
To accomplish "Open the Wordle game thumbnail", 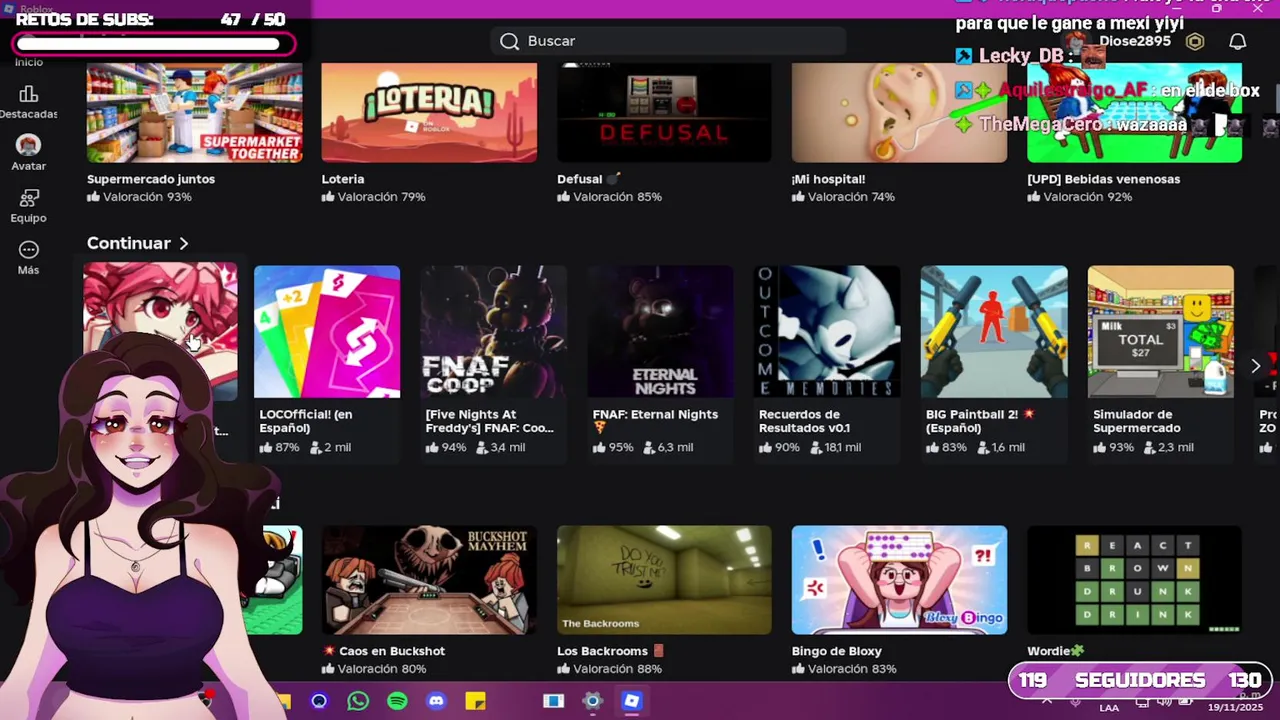I will pos(1134,580).
